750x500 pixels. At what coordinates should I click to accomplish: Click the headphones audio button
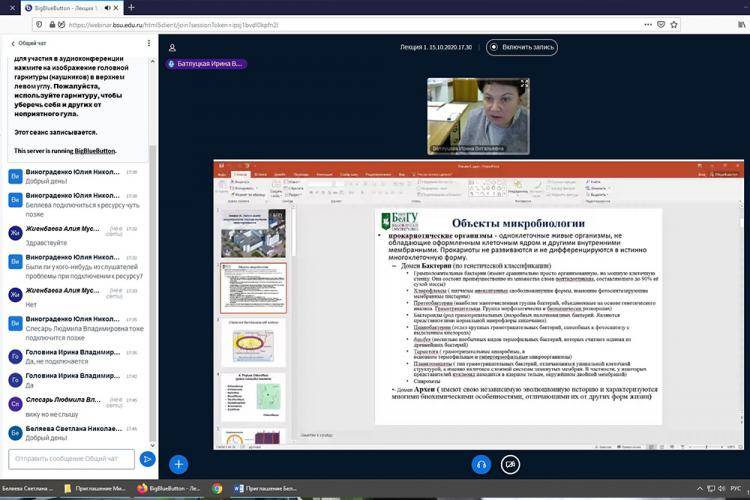(481, 464)
